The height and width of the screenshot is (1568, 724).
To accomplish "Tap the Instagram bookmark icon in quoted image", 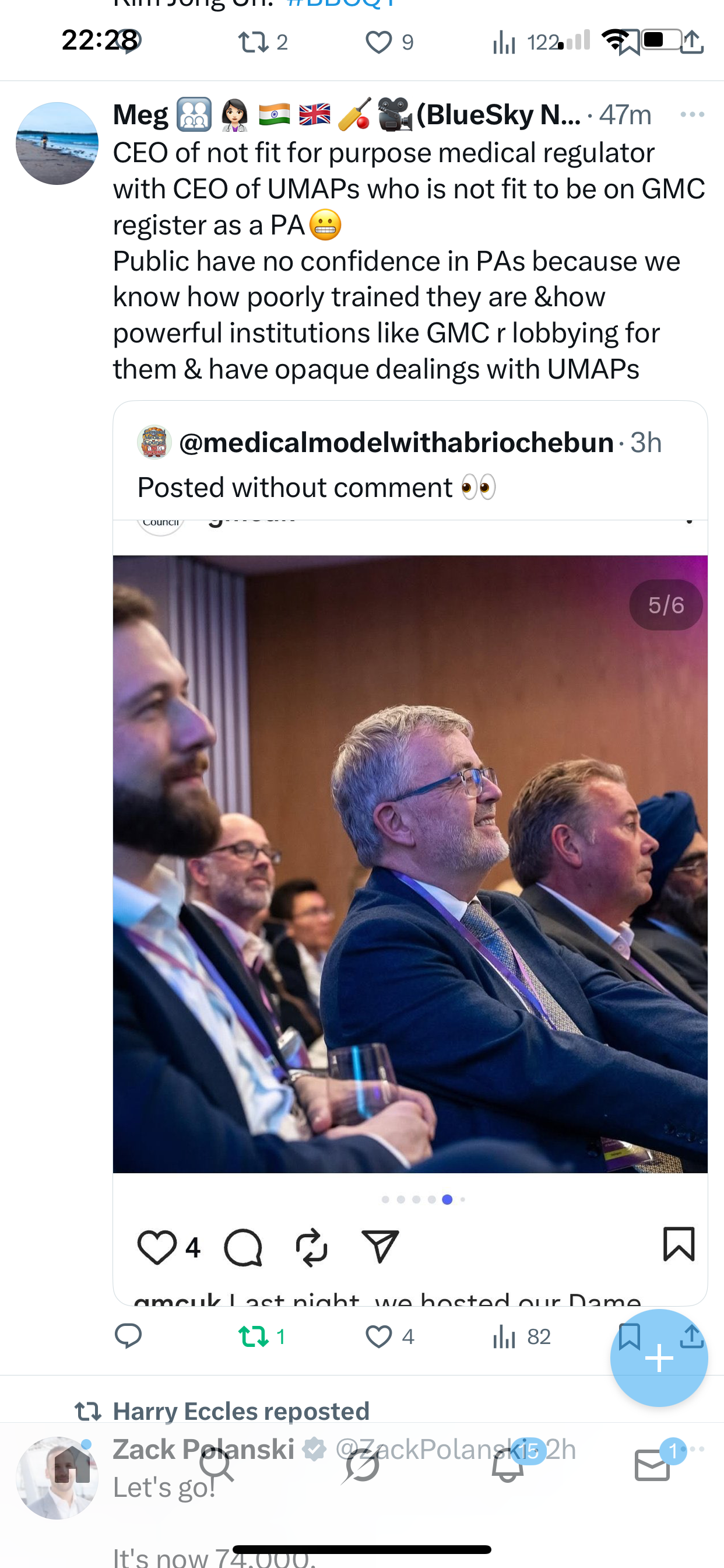I will 679,1244.
